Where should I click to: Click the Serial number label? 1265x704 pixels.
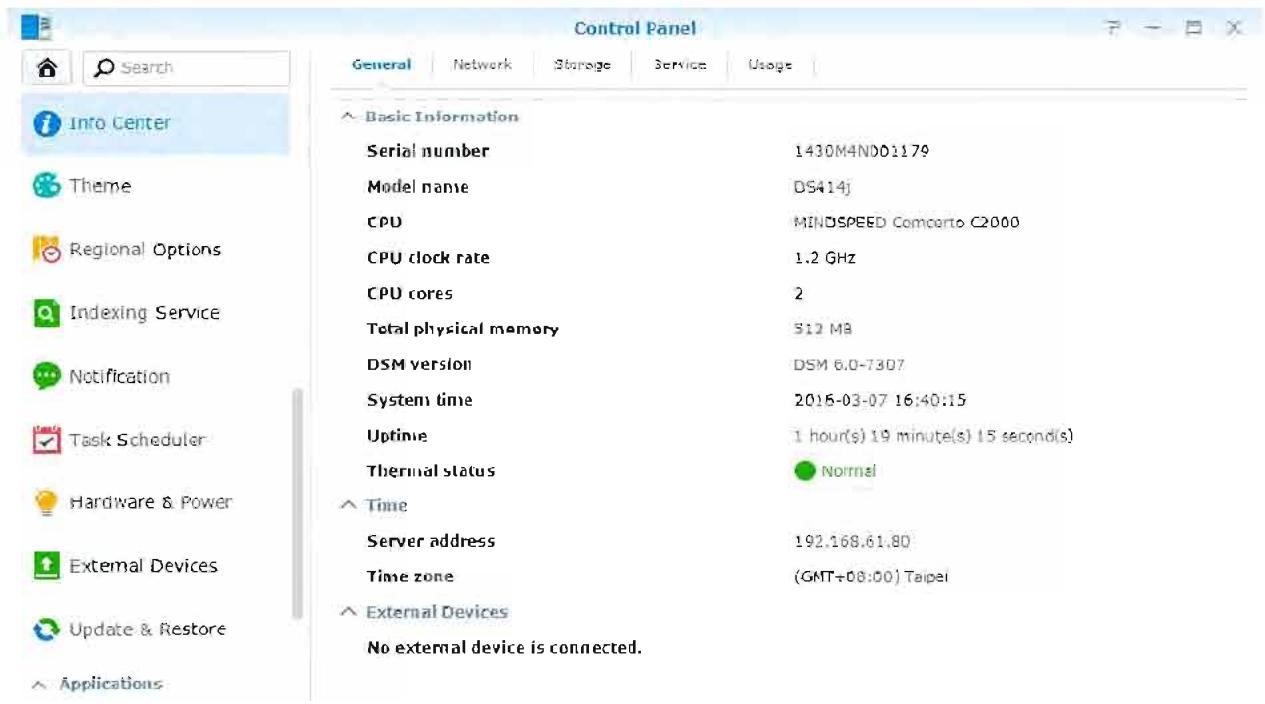[x=428, y=151]
